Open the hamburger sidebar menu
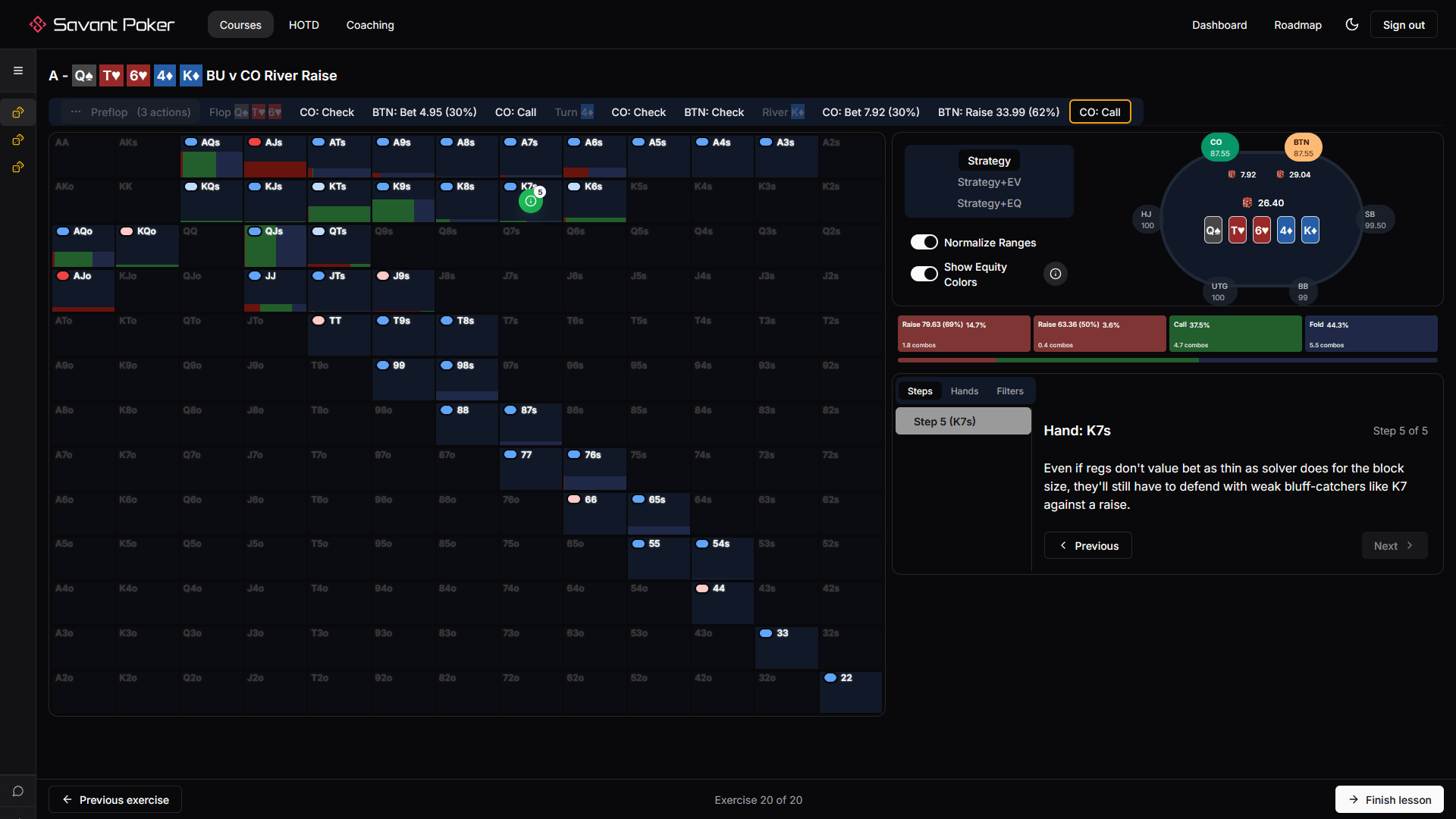Screen dimensions: 1456x819 click(18, 71)
